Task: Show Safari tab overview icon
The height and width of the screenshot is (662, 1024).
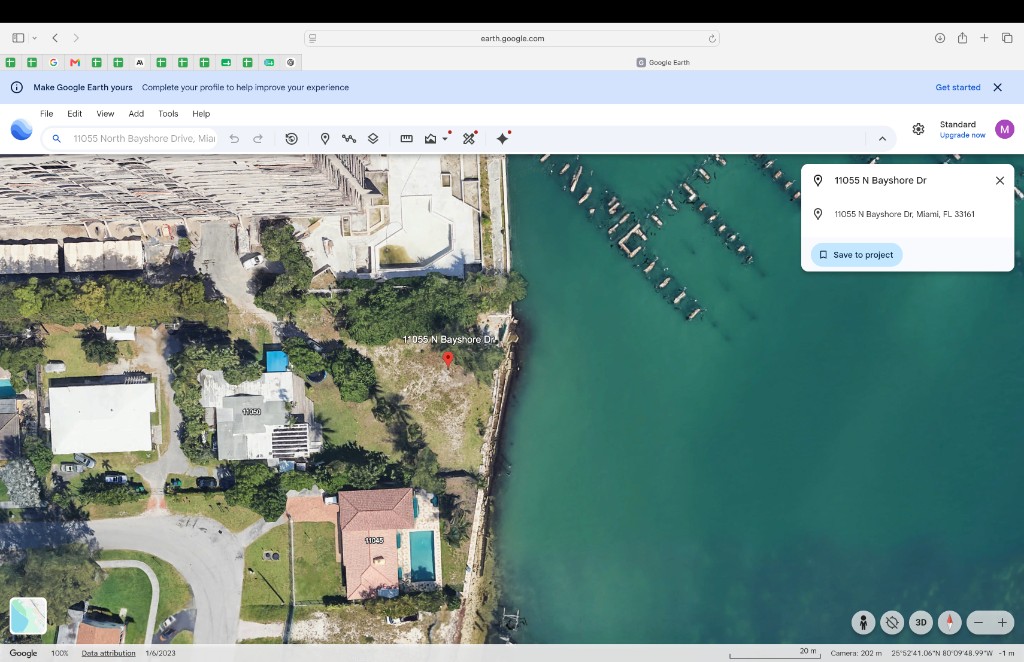Action: [1007, 38]
